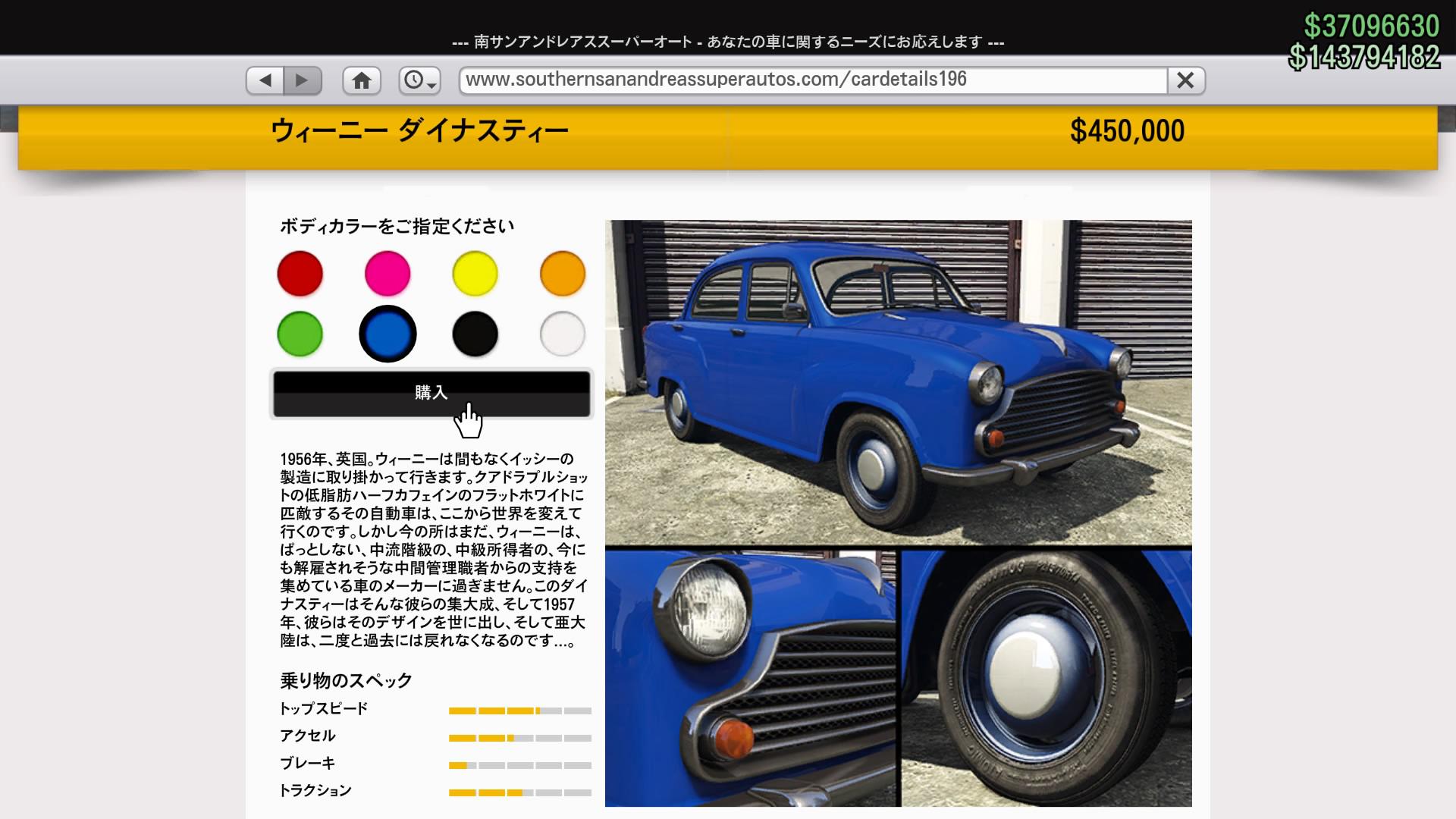Click the 購入 purchase button
1456x819 pixels.
tap(431, 394)
